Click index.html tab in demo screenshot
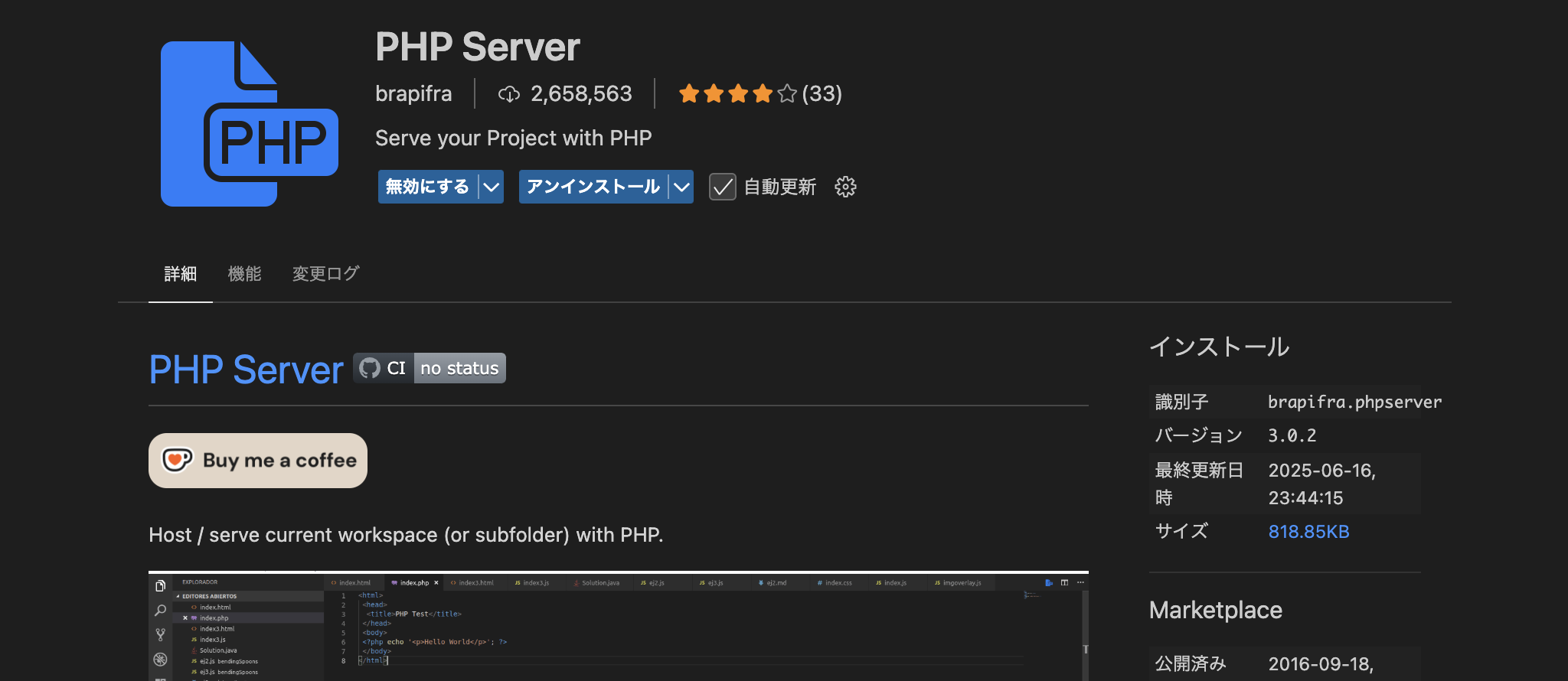Screen dimensions: 1568x681 tap(354, 583)
